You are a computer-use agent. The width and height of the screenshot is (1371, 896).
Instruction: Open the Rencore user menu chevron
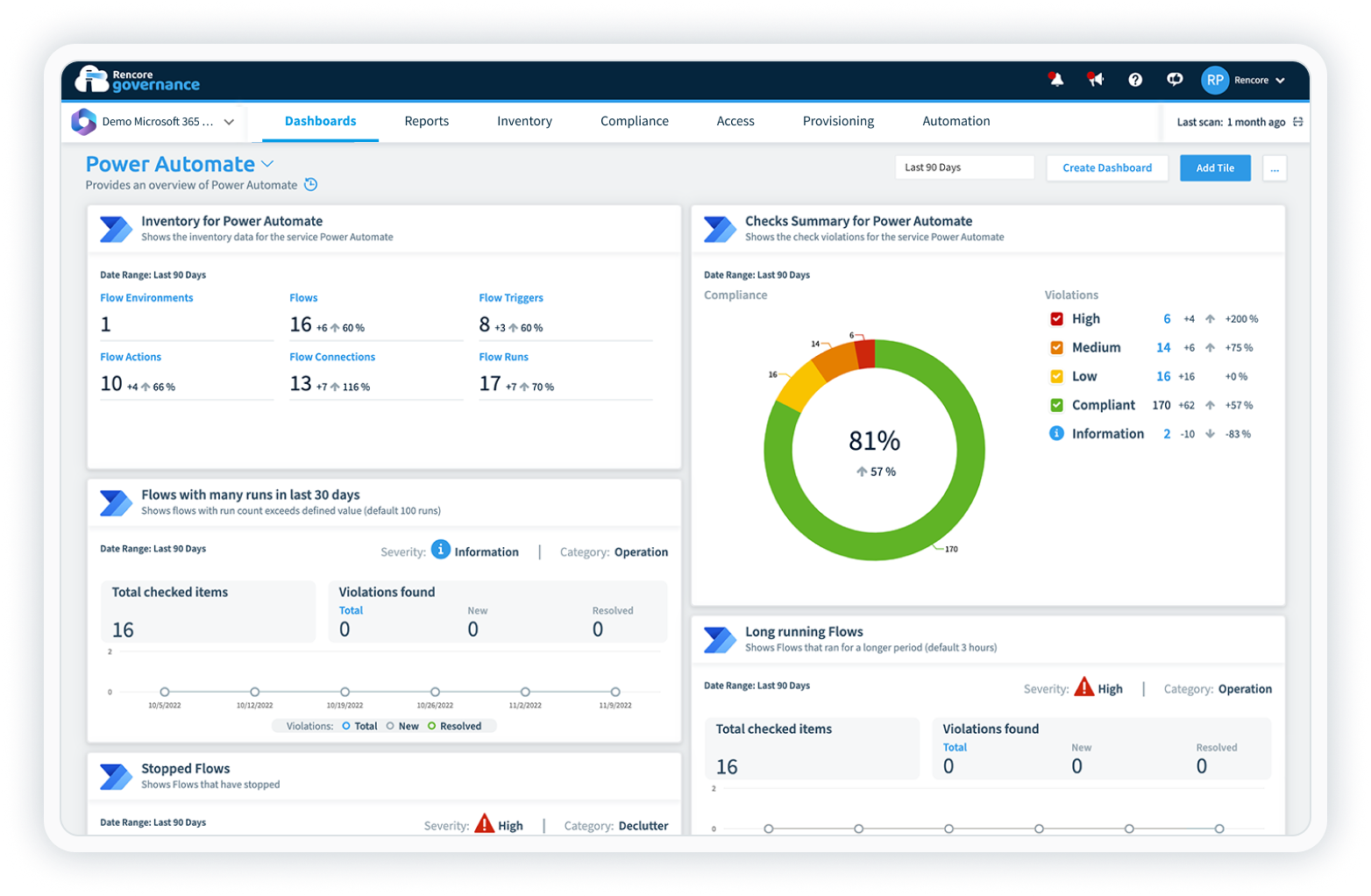pos(1281,81)
